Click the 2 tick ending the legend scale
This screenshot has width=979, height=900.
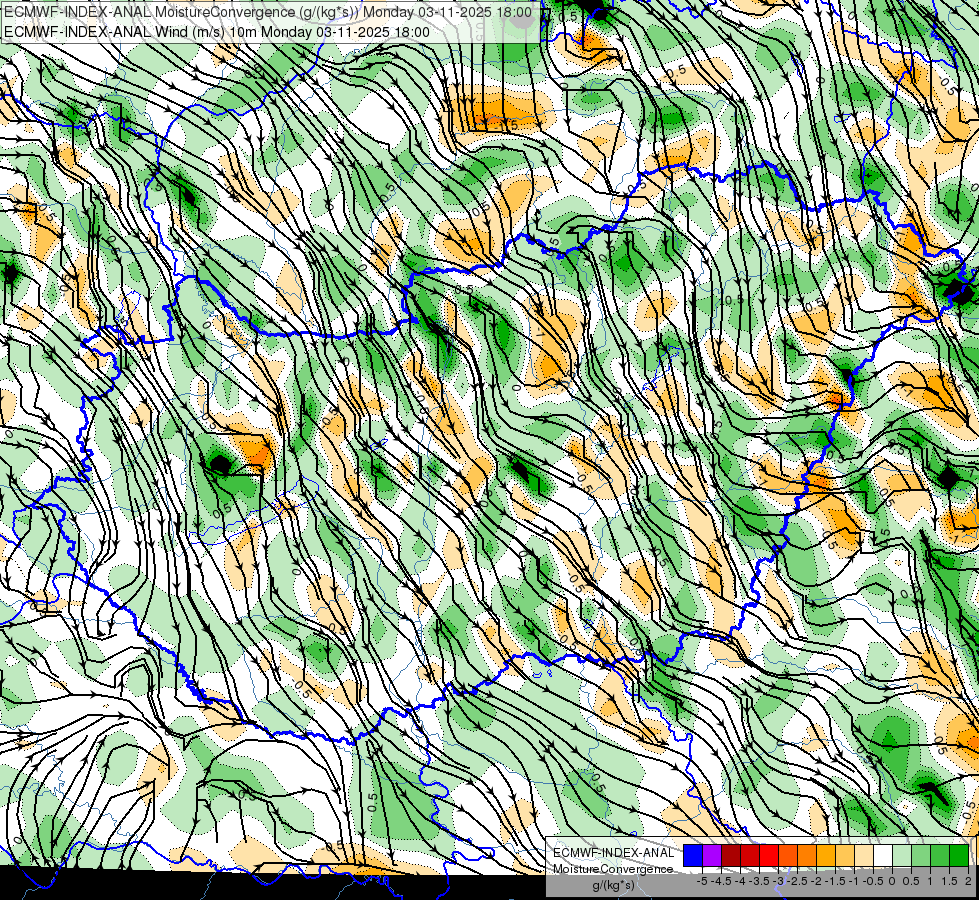[x=967, y=881]
